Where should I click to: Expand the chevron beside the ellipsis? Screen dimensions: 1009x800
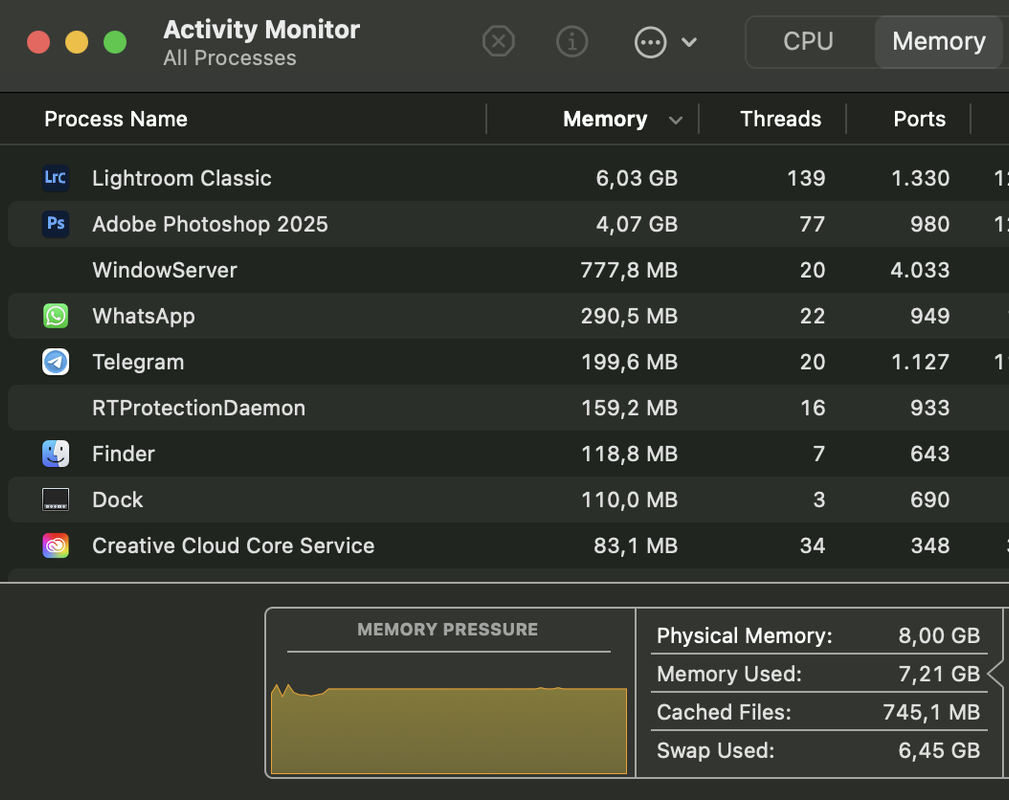point(689,42)
